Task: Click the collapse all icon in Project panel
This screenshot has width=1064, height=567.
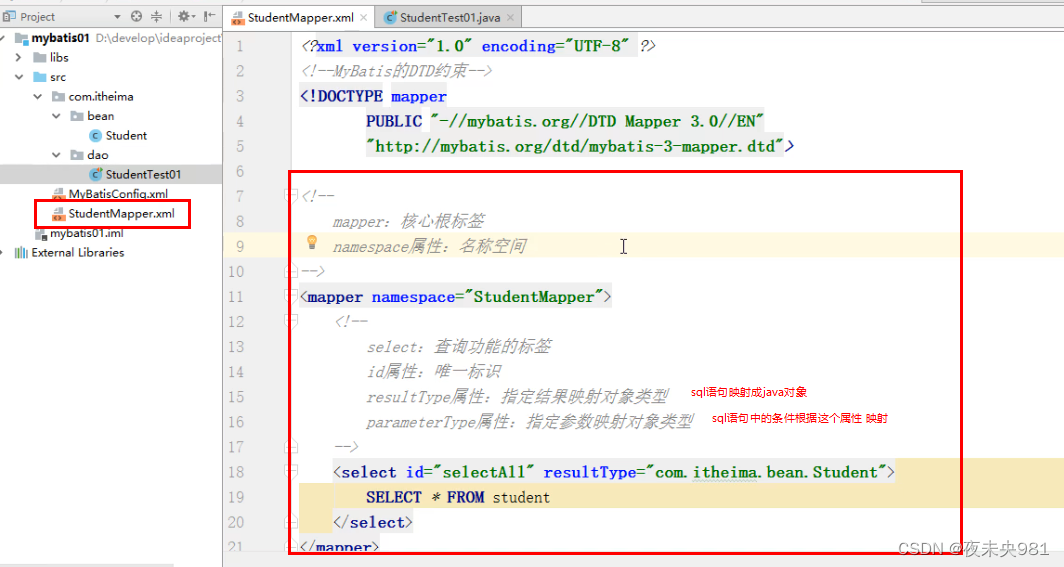Action: 156,16
